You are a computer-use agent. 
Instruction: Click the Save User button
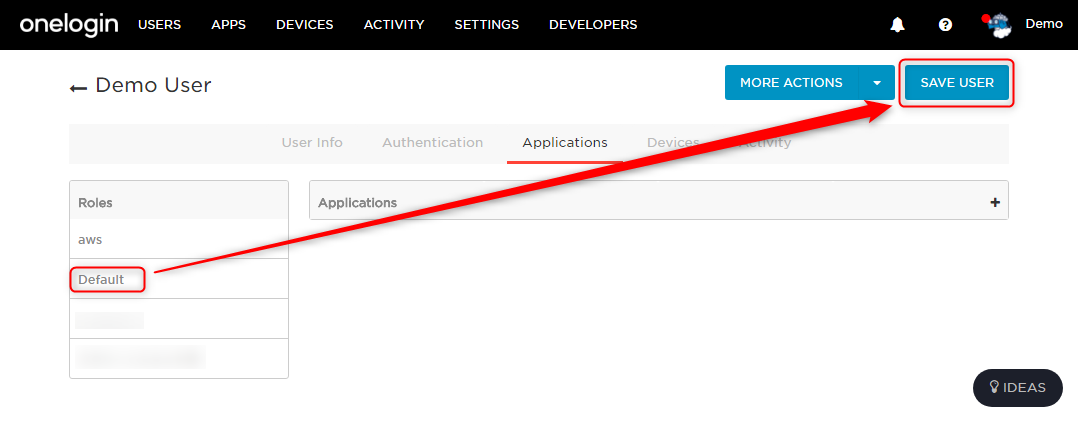pos(957,82)
